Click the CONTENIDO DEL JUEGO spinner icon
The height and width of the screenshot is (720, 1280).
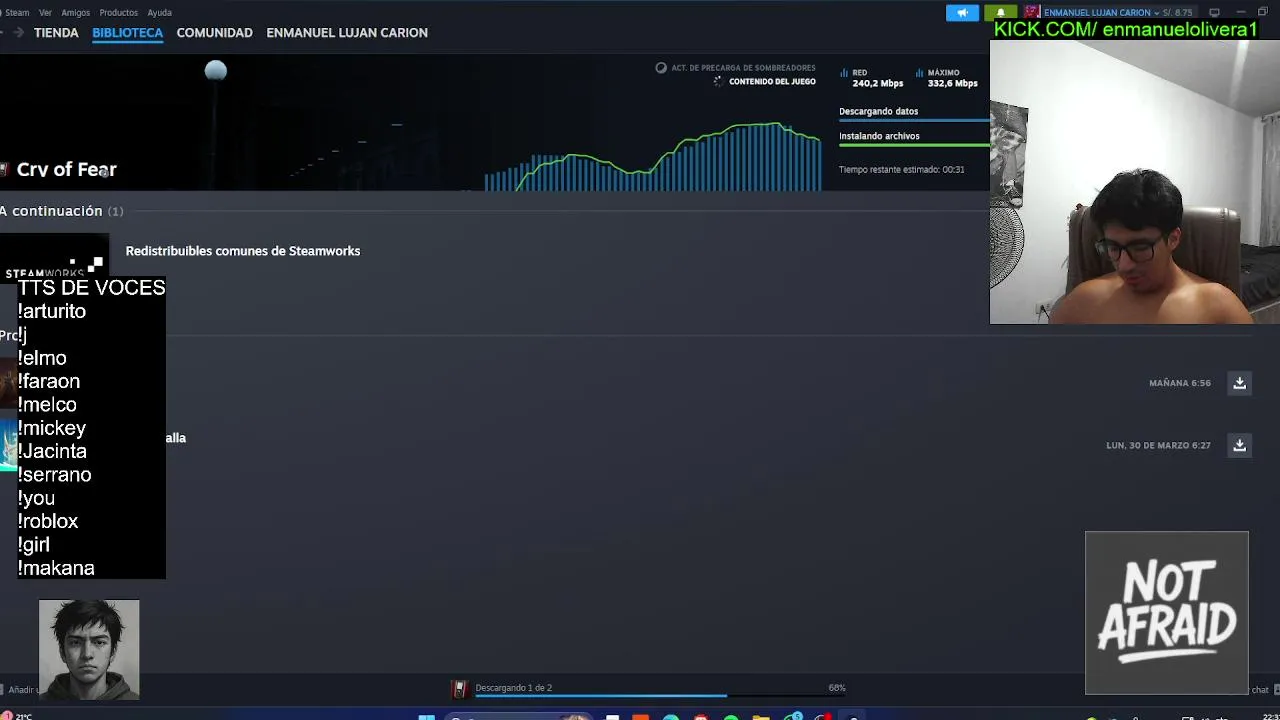[718, 81]
